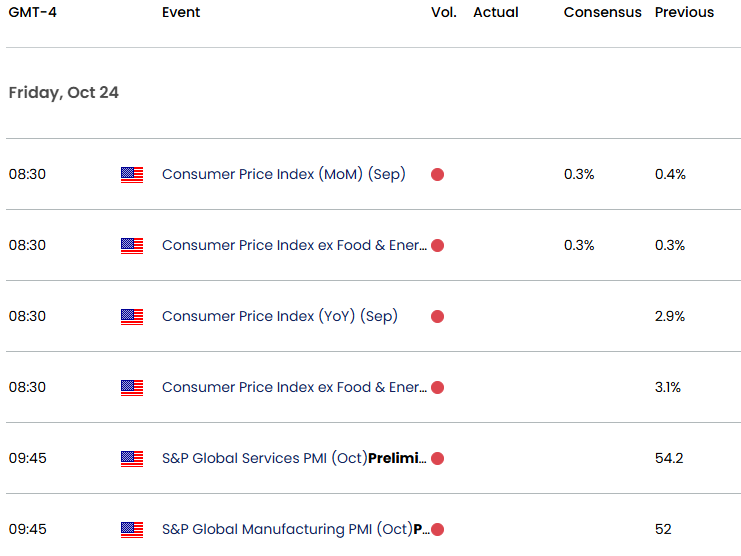
Task: Click US flag beside Consumer Price Index (YoY)
Action: (132, 316)
